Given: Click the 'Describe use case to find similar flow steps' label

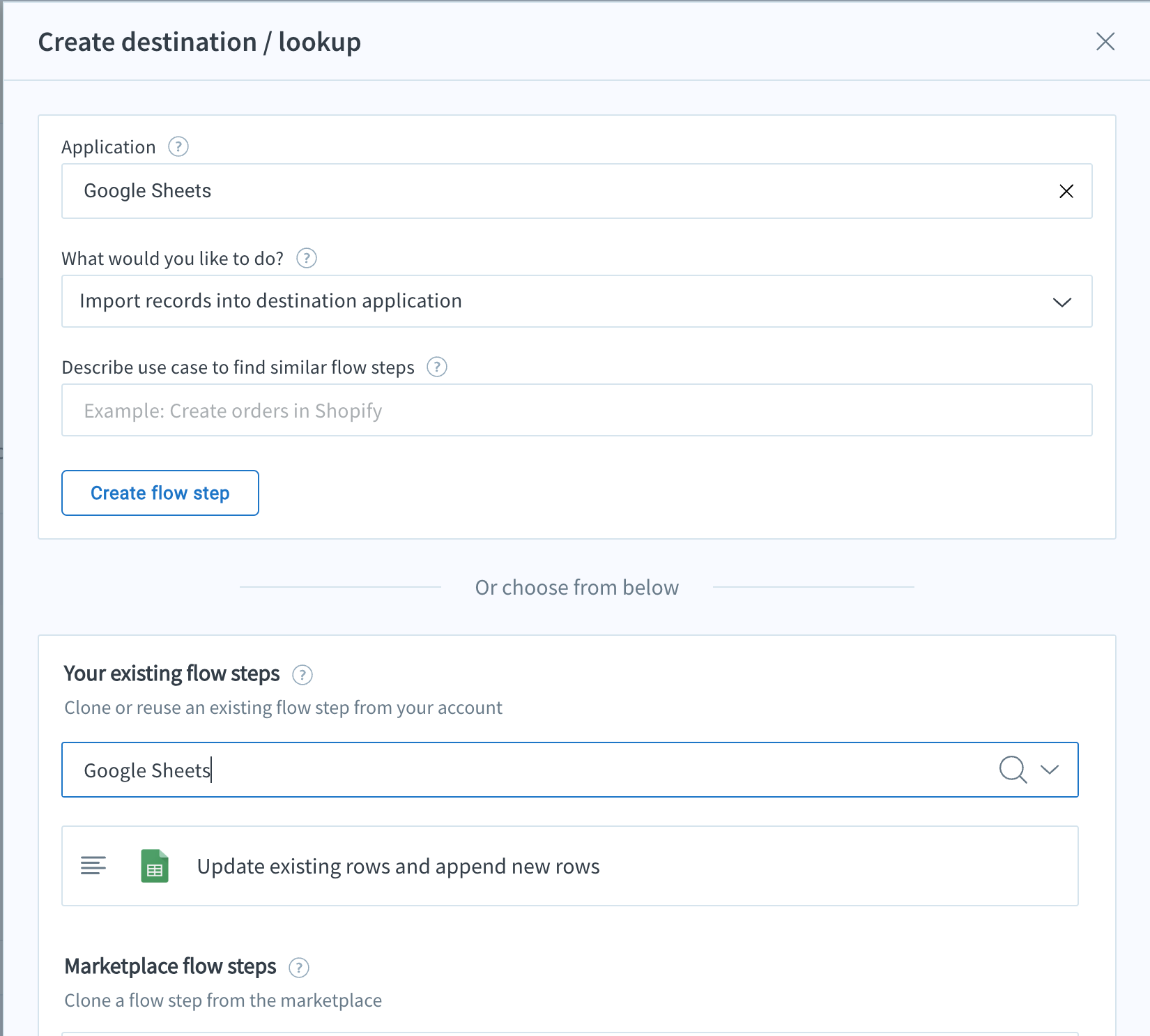Looking at the screenshot, I should 238,367.
